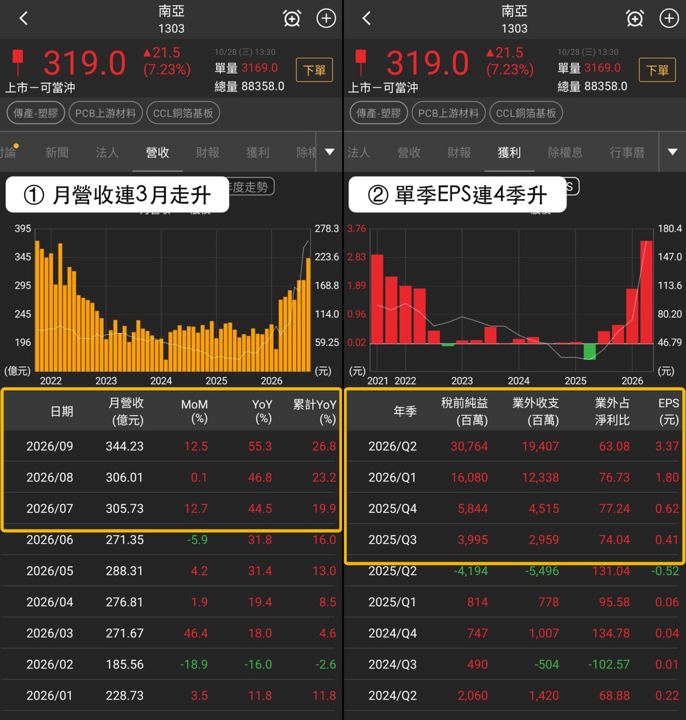Tap EPS value 3.37 for 2026/Q2
This screenshot has width=686, height=720.
coord(667,446)
